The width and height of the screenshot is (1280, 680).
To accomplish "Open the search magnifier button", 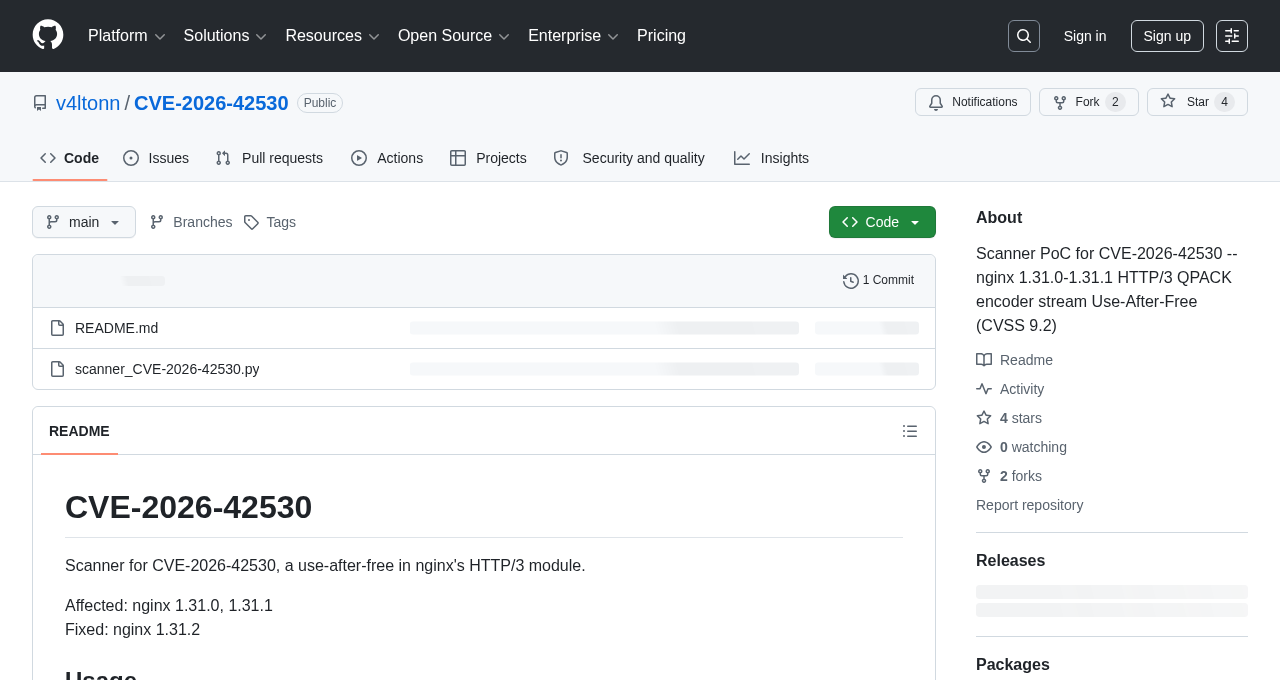I will (x=1024, y=36).
